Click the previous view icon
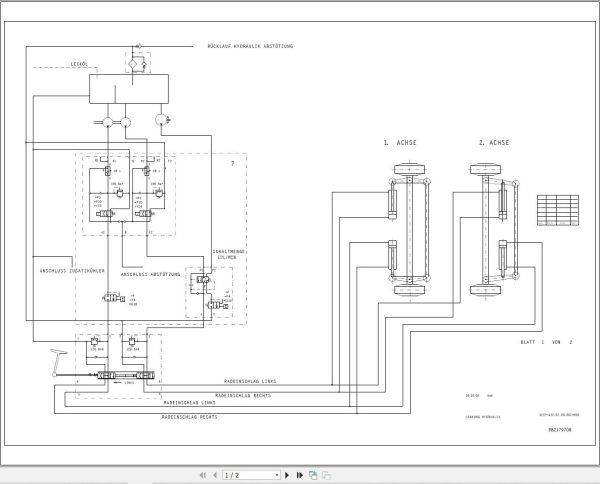Image resolution: width=600 pixels, height=484 pixels. tap(313, 475)
